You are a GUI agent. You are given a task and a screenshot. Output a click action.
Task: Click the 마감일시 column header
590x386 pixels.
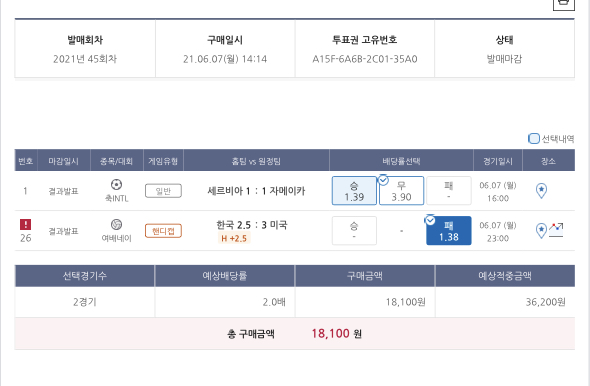64,161
